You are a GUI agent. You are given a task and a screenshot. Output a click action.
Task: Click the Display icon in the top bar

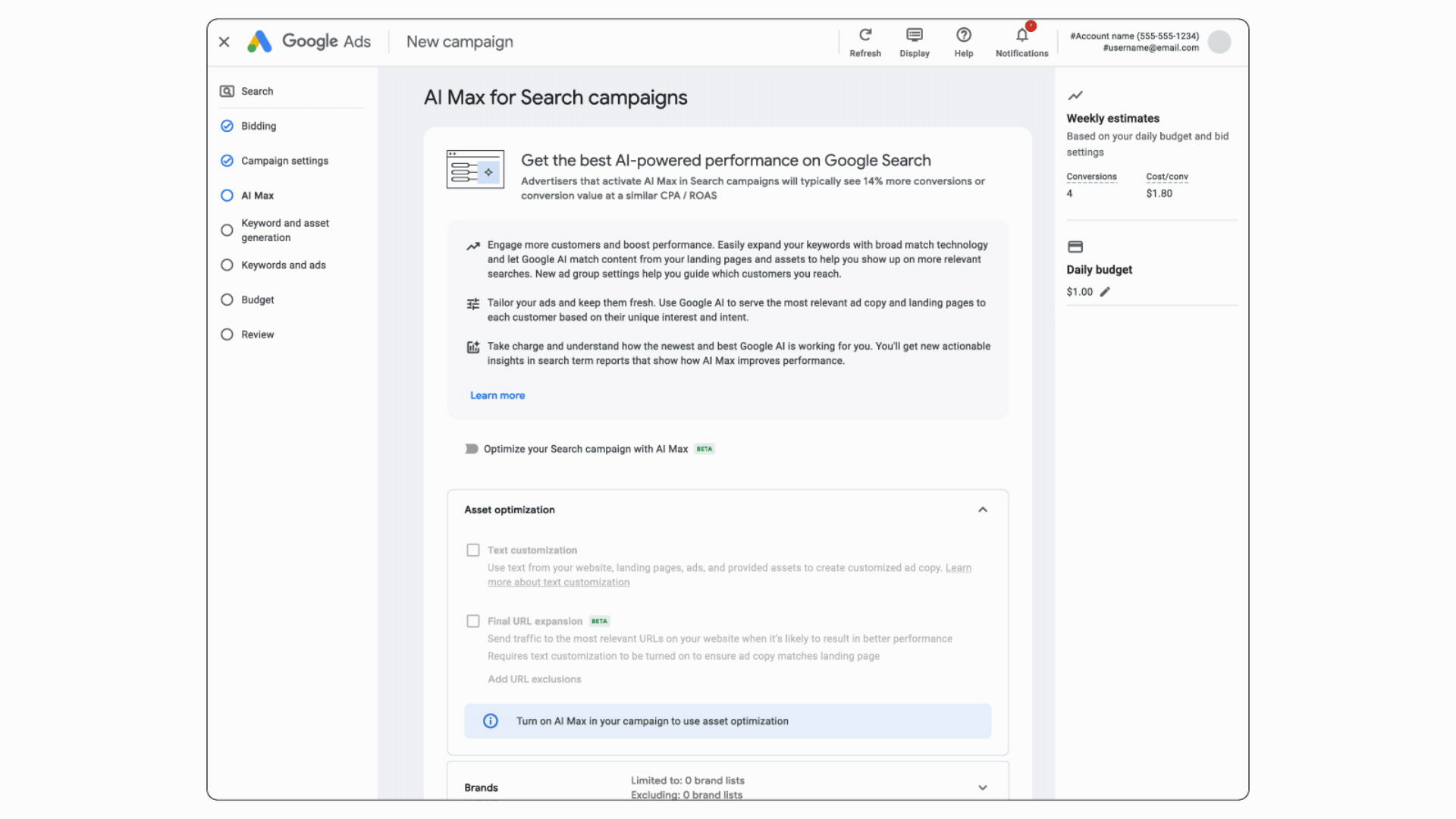point(914,35)
